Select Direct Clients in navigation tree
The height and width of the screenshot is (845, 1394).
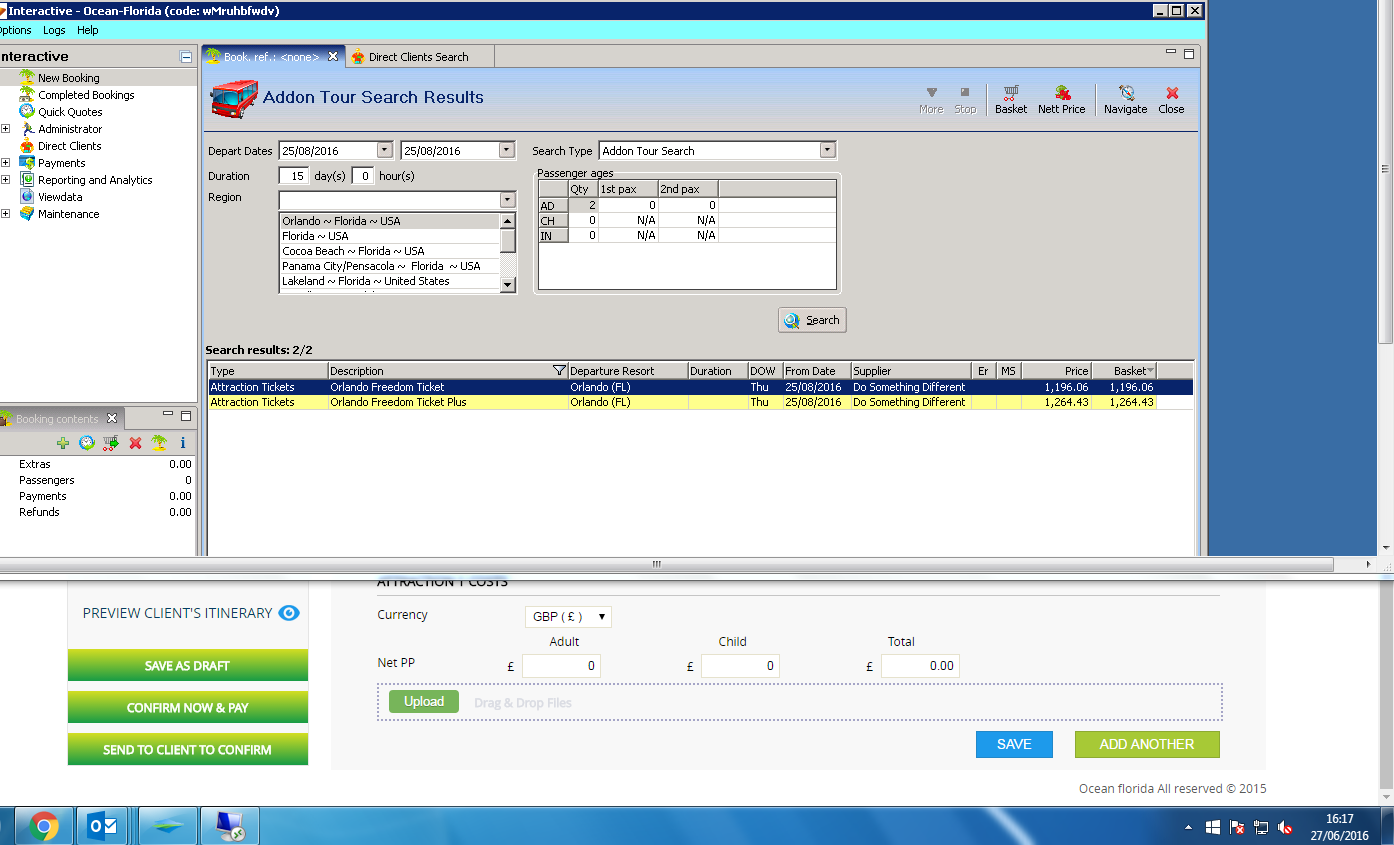tap(70, 146)
